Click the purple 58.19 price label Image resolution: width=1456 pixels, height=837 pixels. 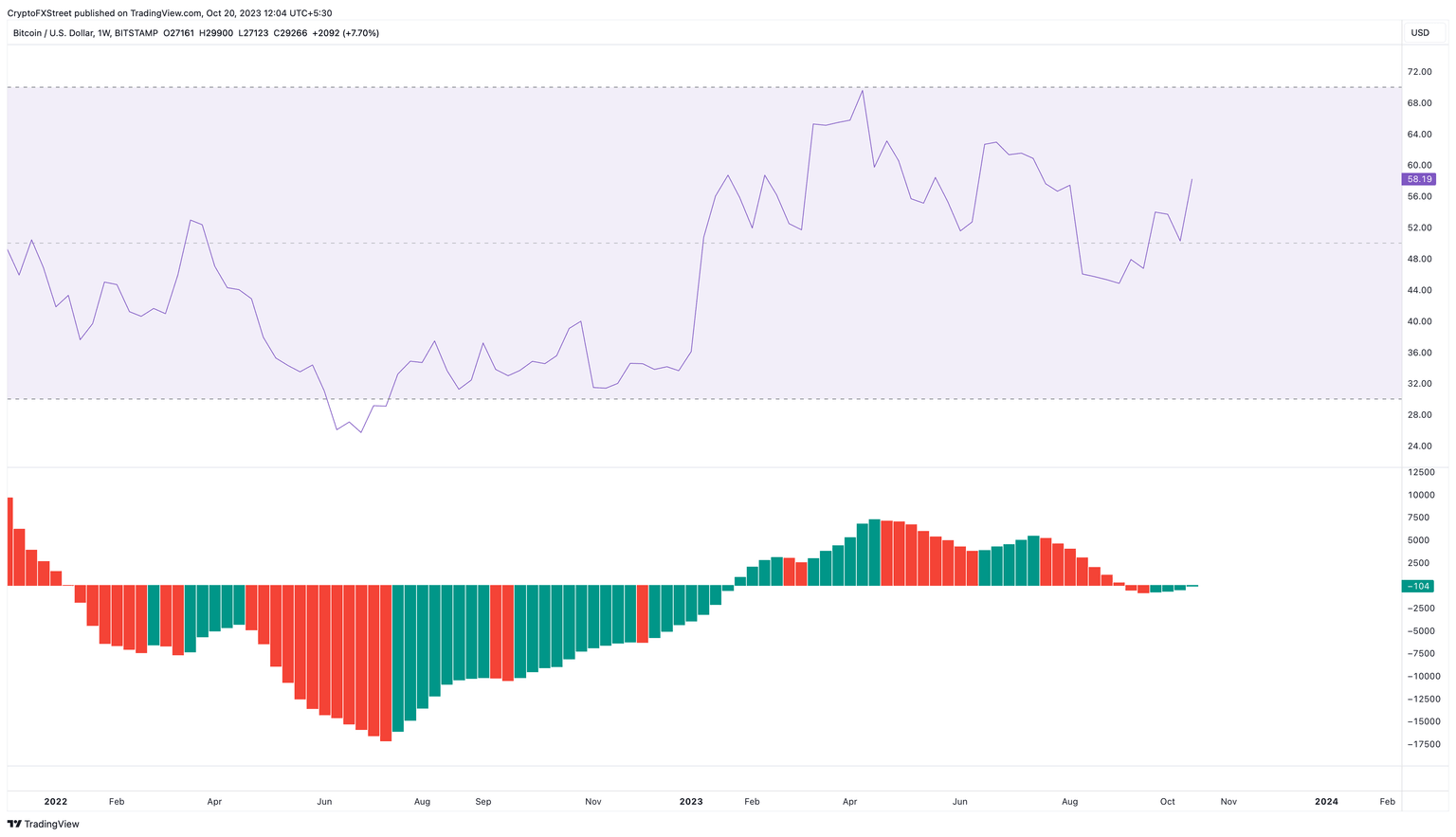tap(1419, 178)
